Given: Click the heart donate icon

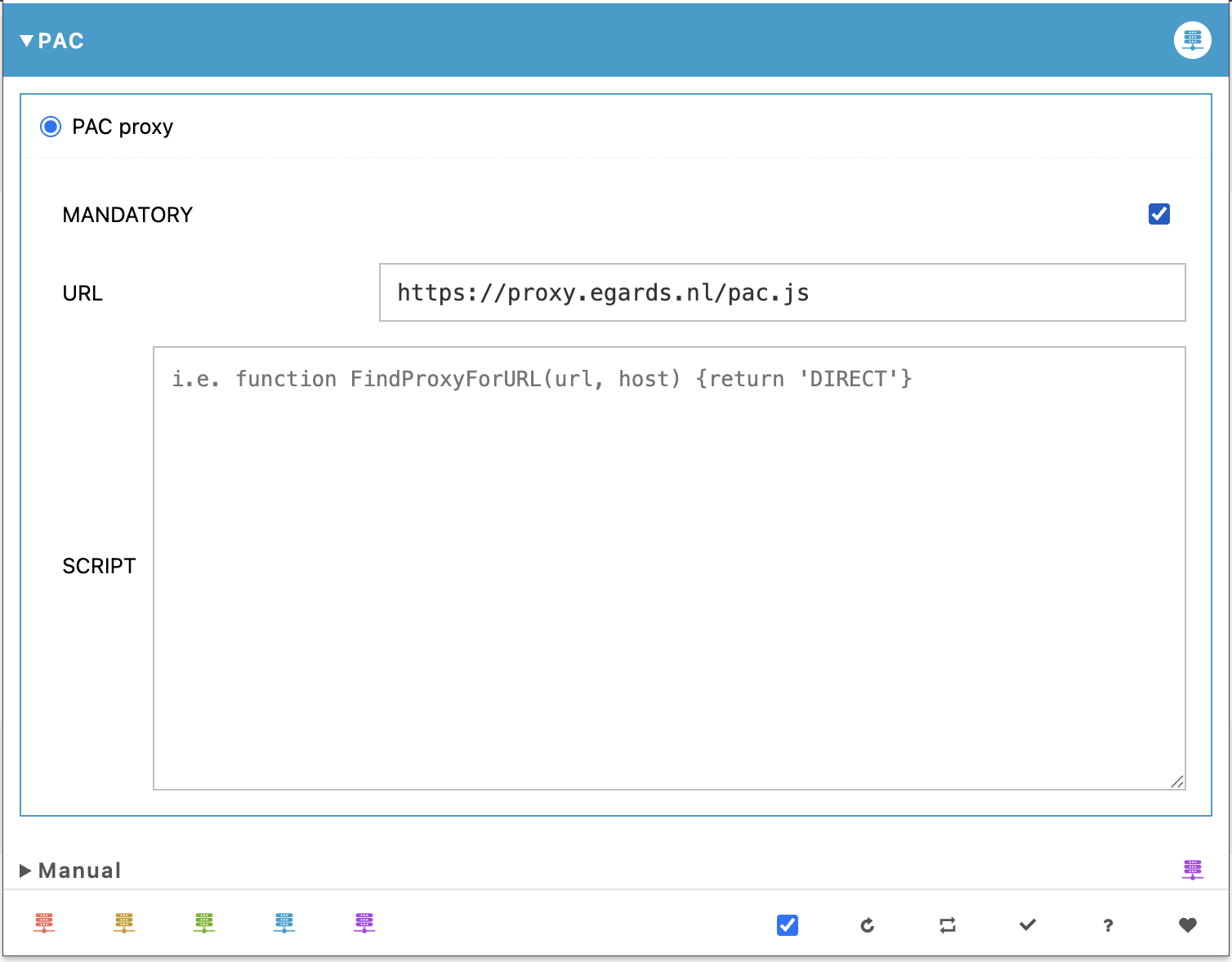Looking at the screenshot, I should click(1187, 925).
